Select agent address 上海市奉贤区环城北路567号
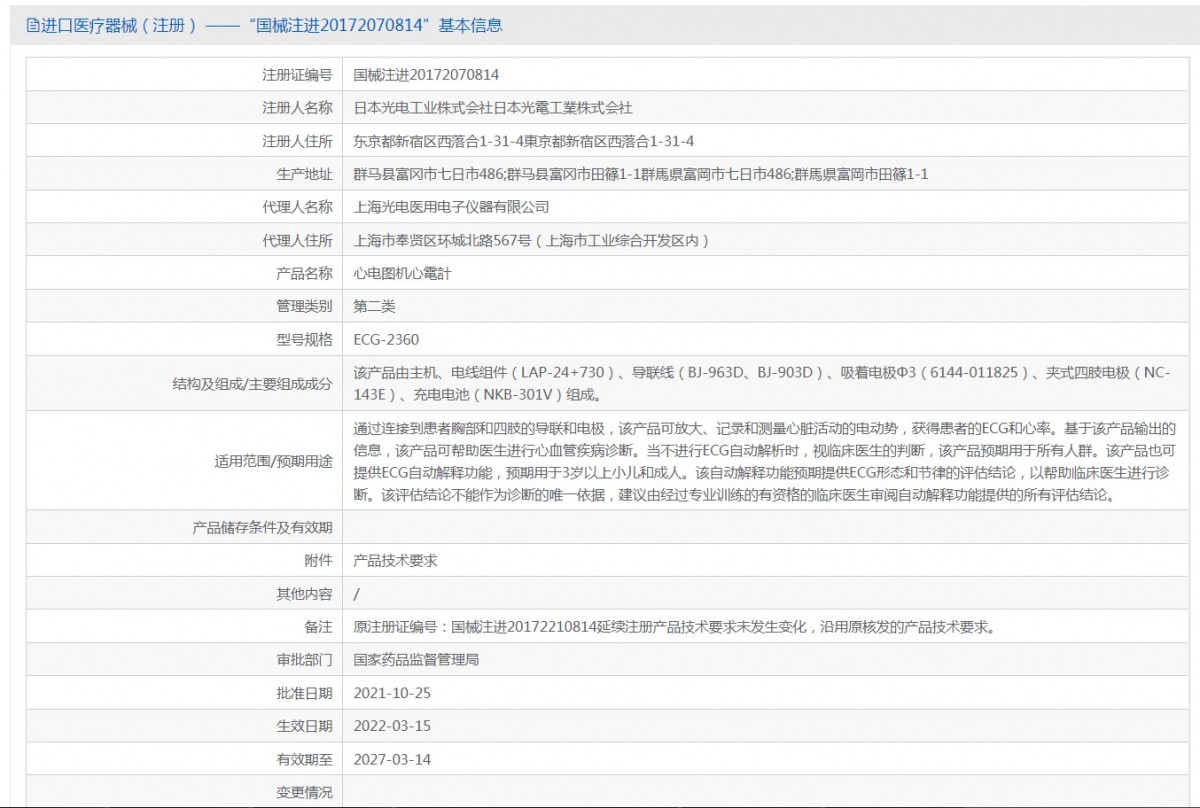The image size is (1200, 808). click(441, 240)
